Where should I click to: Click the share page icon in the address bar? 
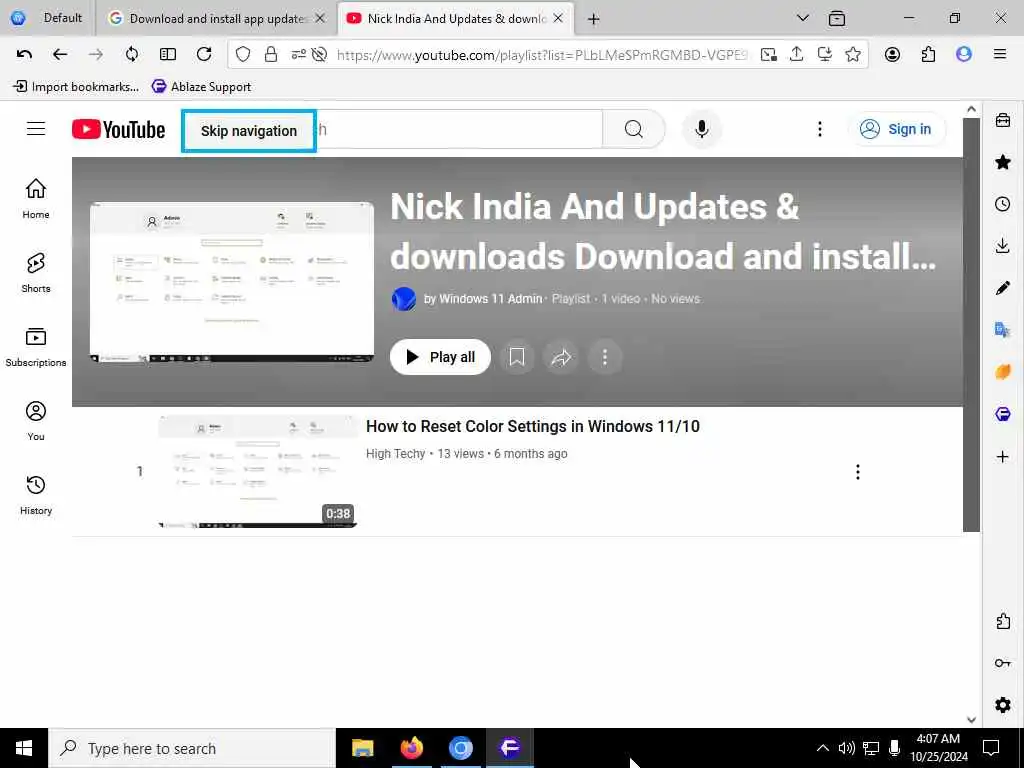(x=796, y=54)
